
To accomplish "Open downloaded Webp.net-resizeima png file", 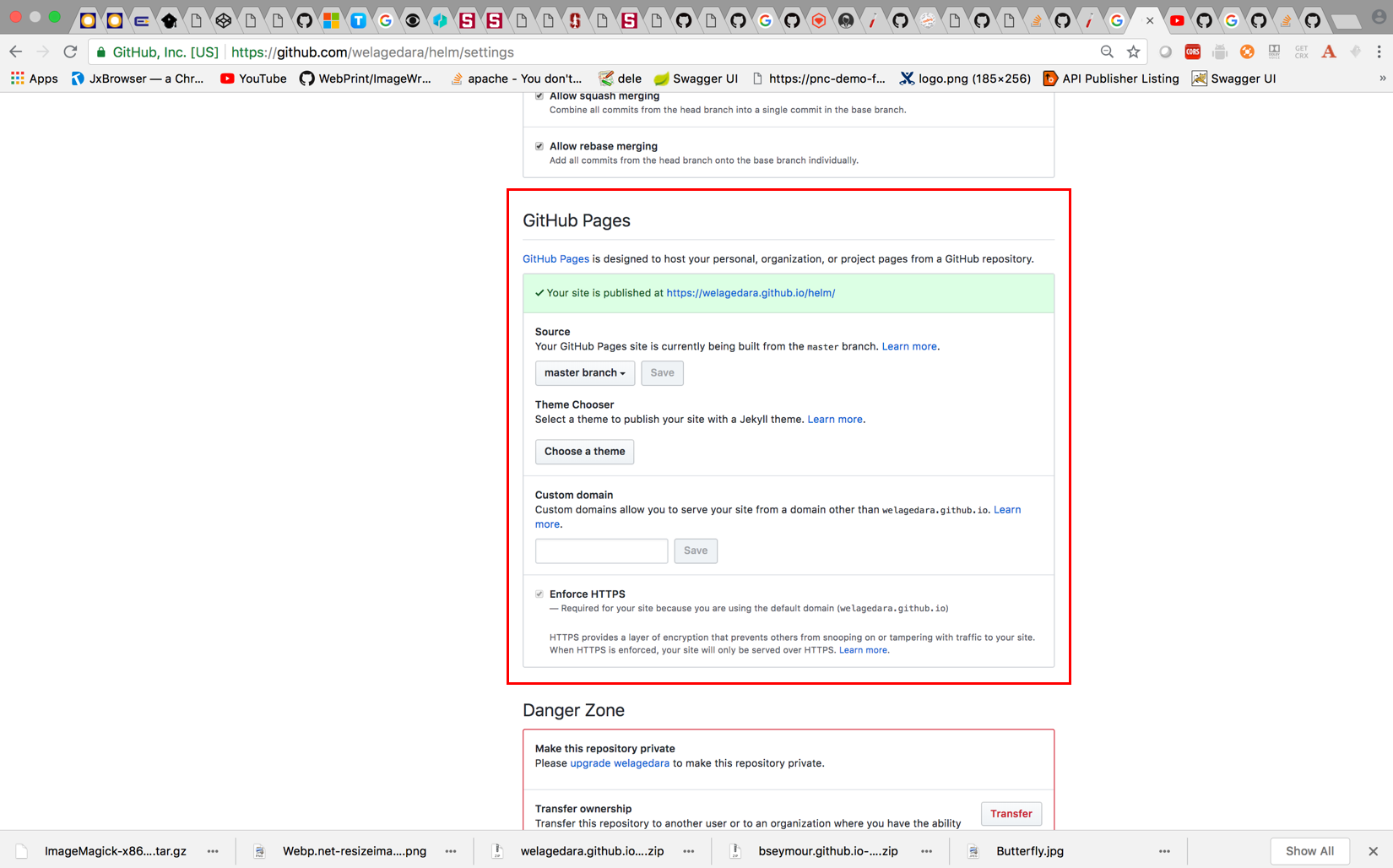I will click(x=341, y=851).
